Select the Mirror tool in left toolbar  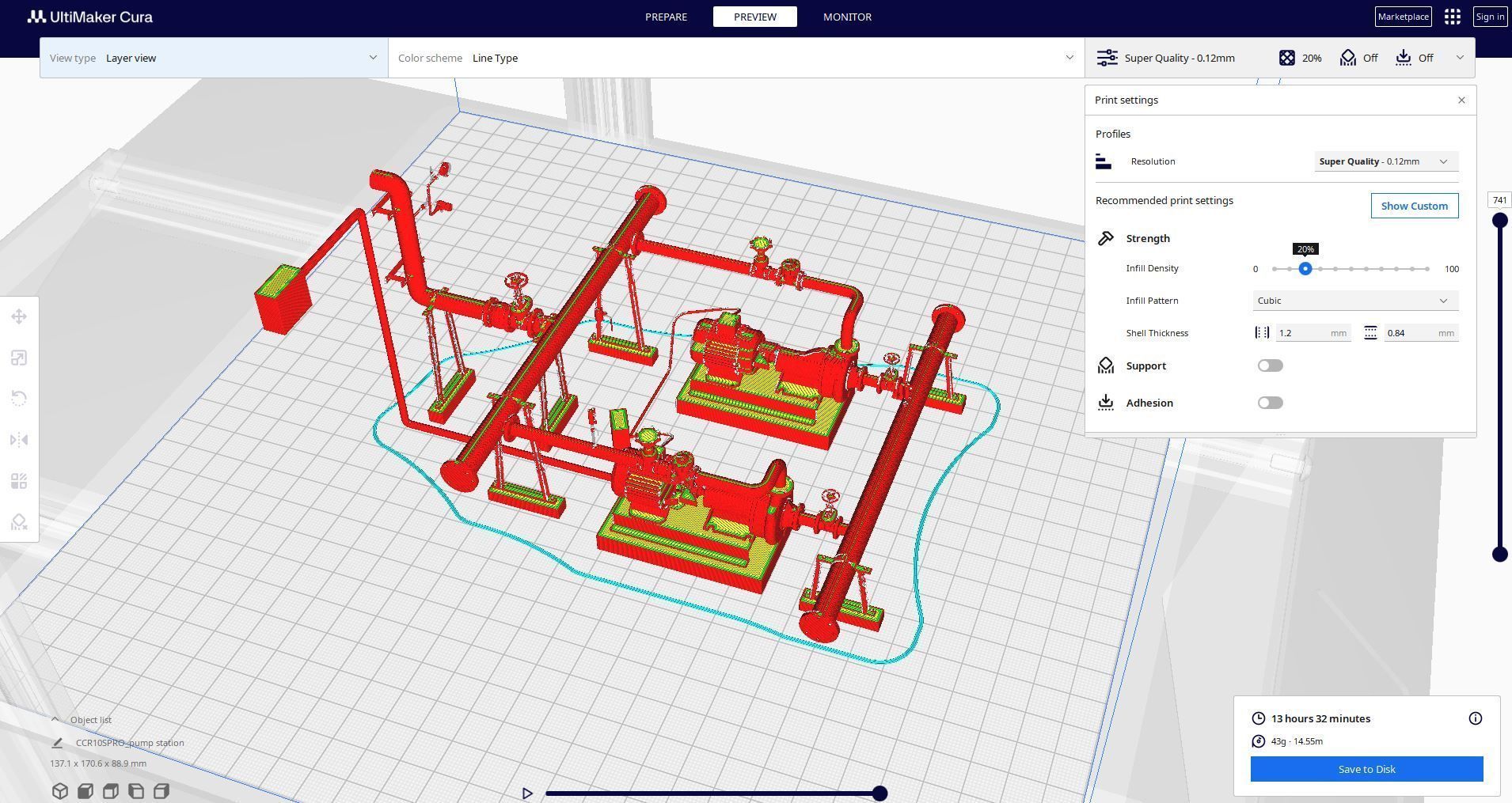(x=19, y=440)
